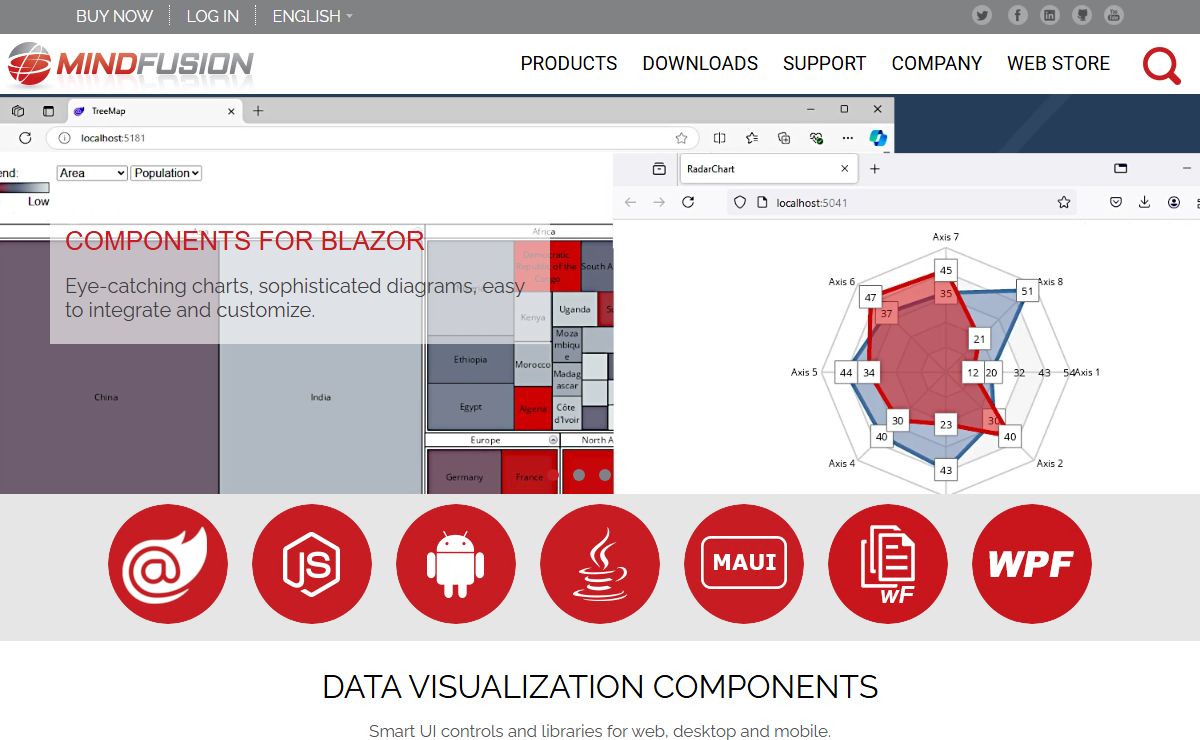Open the ENGLISH language dropdown
Viewport: 1200px width, 740px height.
[313, 16]
